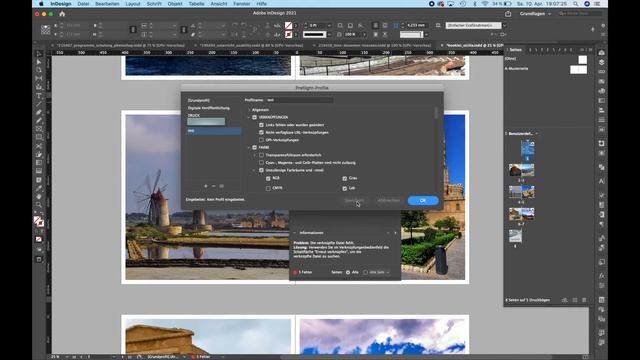Select the Type tool
The width and height of the screenshot is (640, 360).
pyautogui.click(x=39, y=96)
